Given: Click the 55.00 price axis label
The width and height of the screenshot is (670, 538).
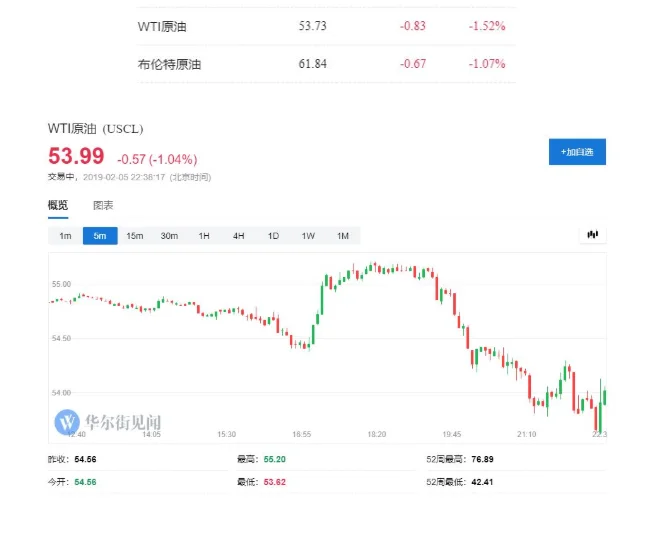Looking at the screenshot, I should coord(61,284).
